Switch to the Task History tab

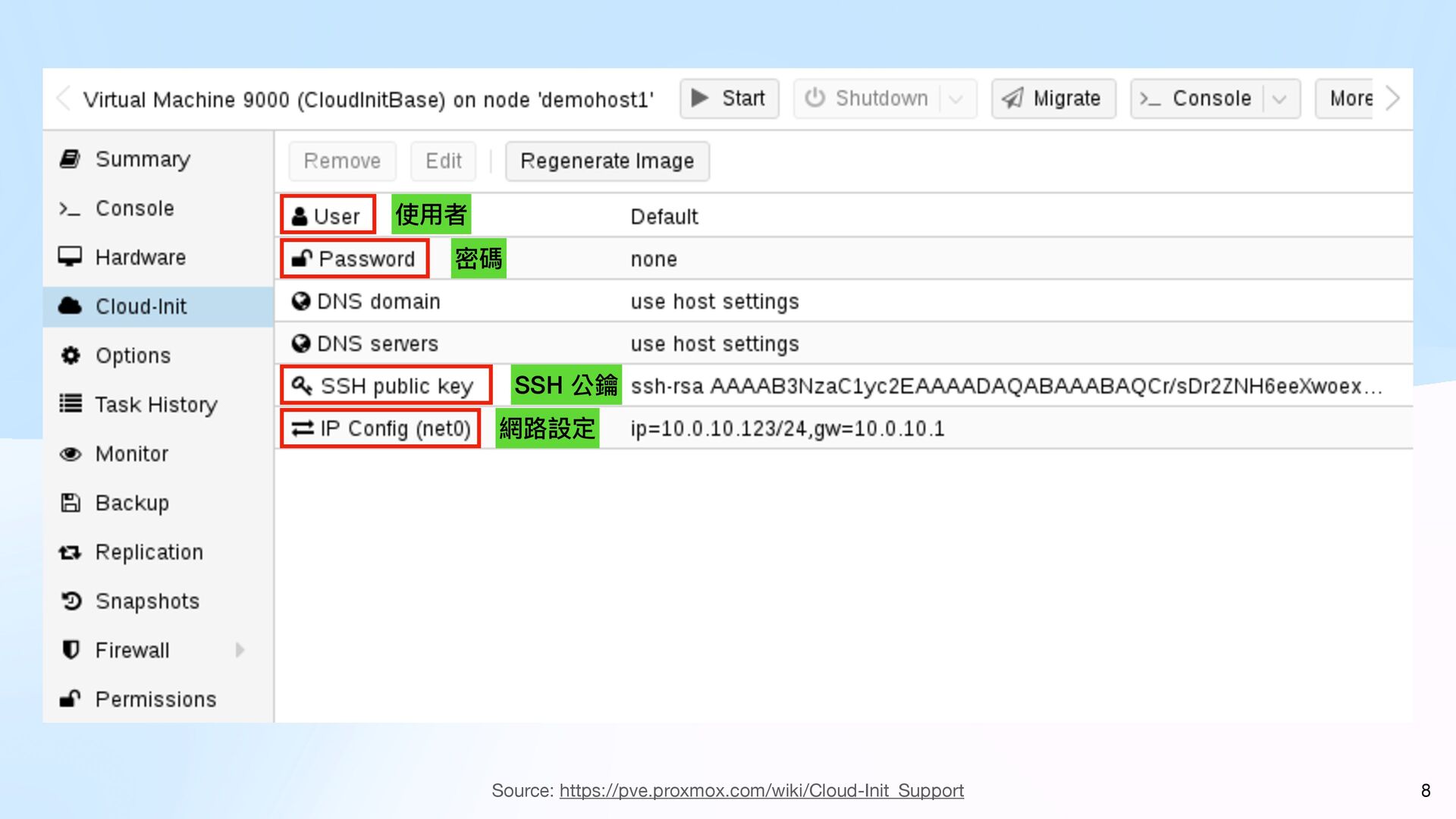click(x=155, y=405)
